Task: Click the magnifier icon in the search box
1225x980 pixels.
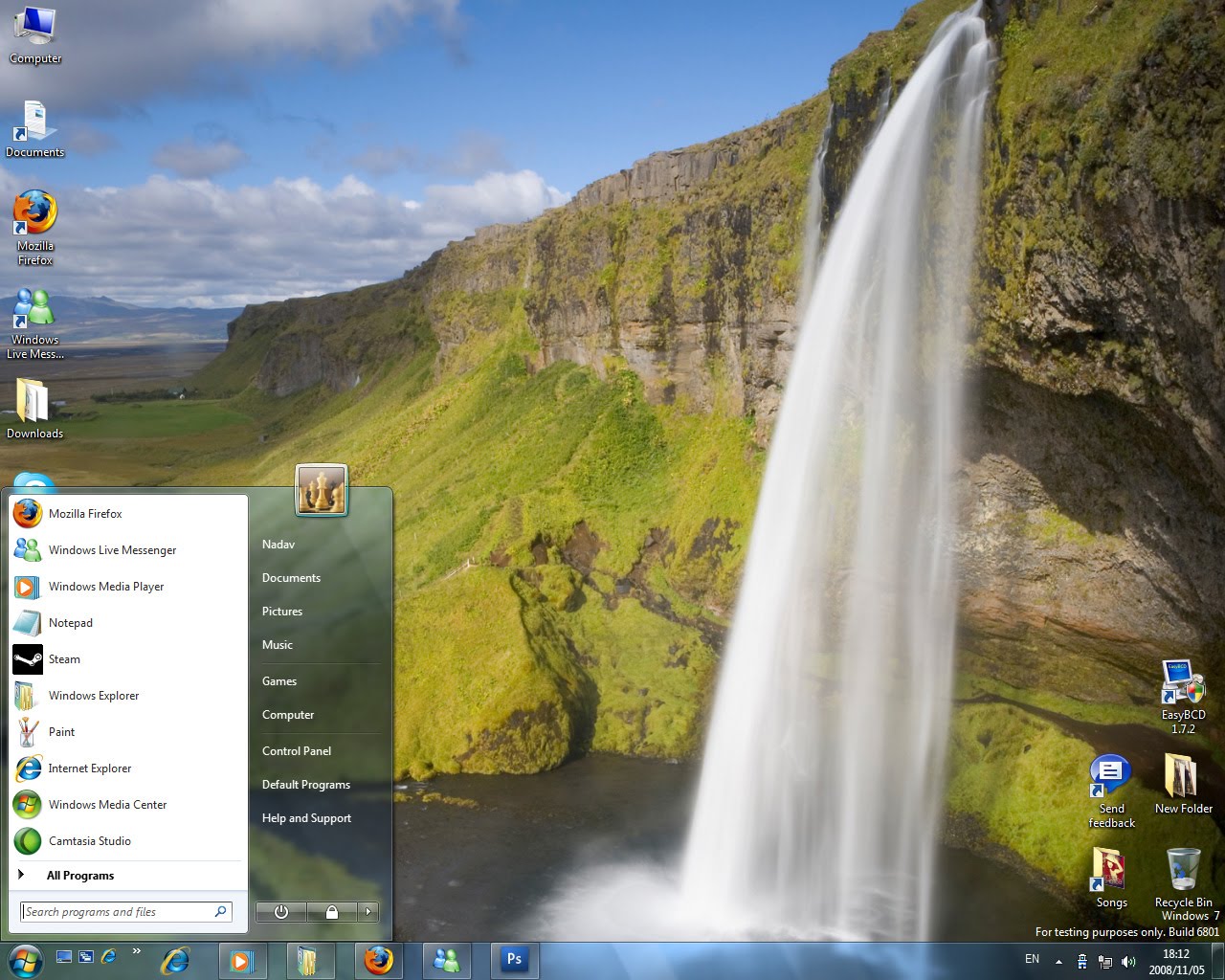Action: (x=220, y=912)
